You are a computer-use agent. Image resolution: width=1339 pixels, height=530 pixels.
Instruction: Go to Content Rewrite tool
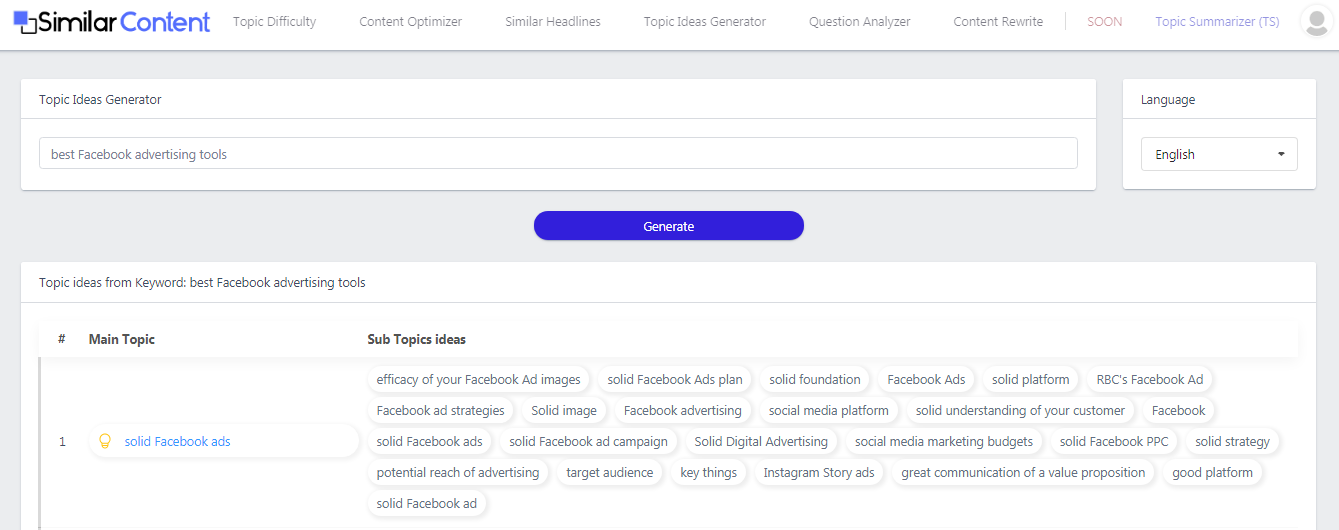998,22
